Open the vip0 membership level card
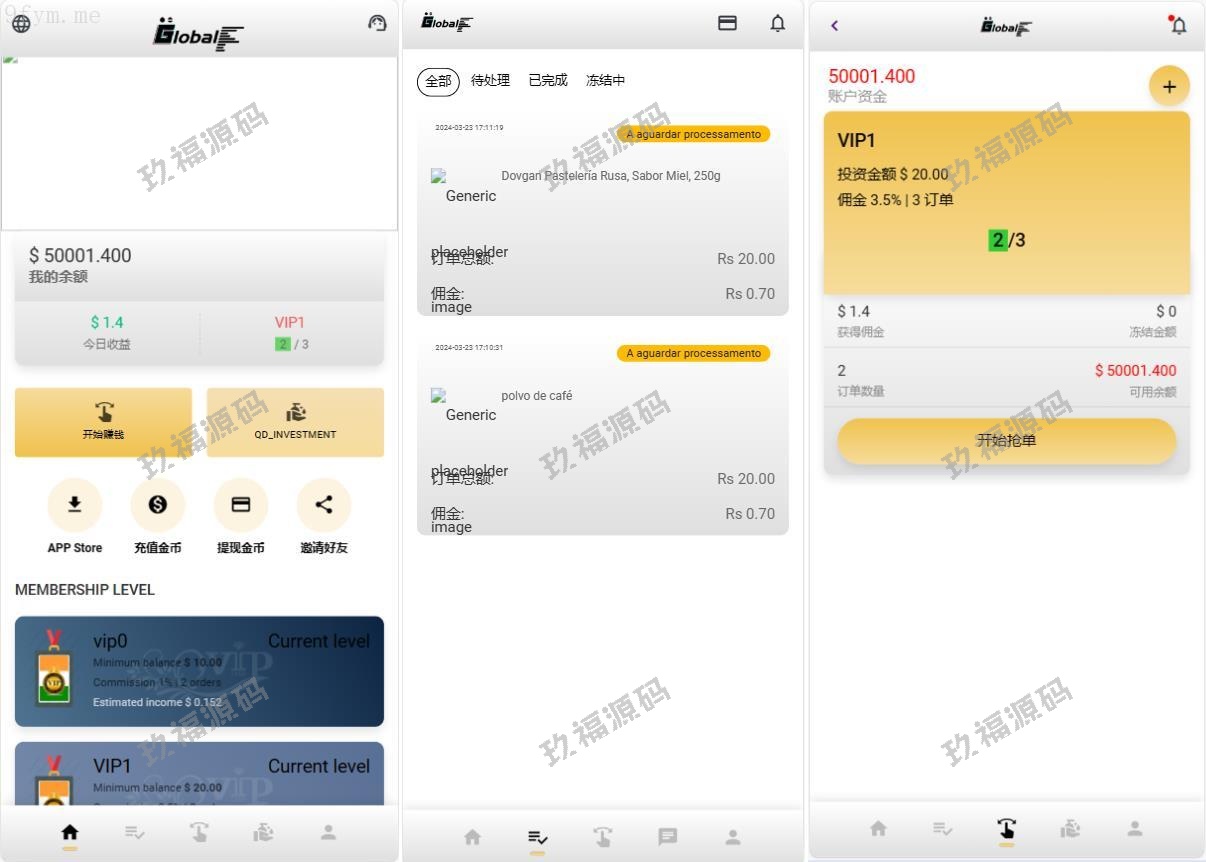Viewport: 1206px width, 862px height. click(199, 670)
